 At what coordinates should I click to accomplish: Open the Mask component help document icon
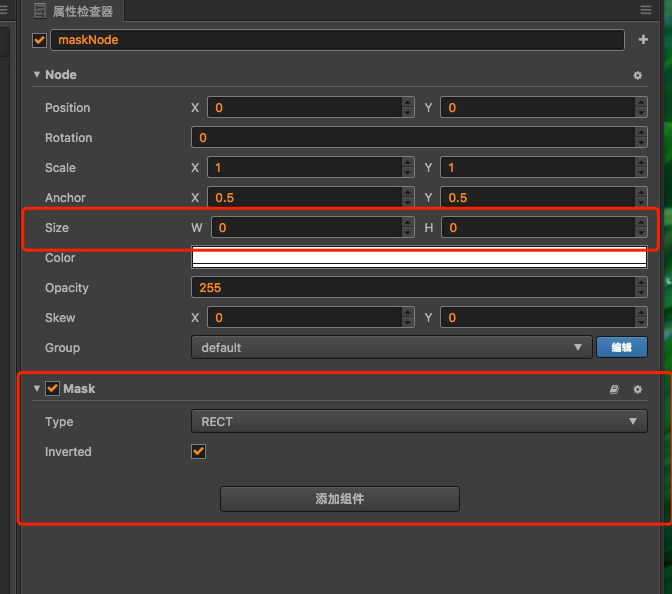(614, 389)
